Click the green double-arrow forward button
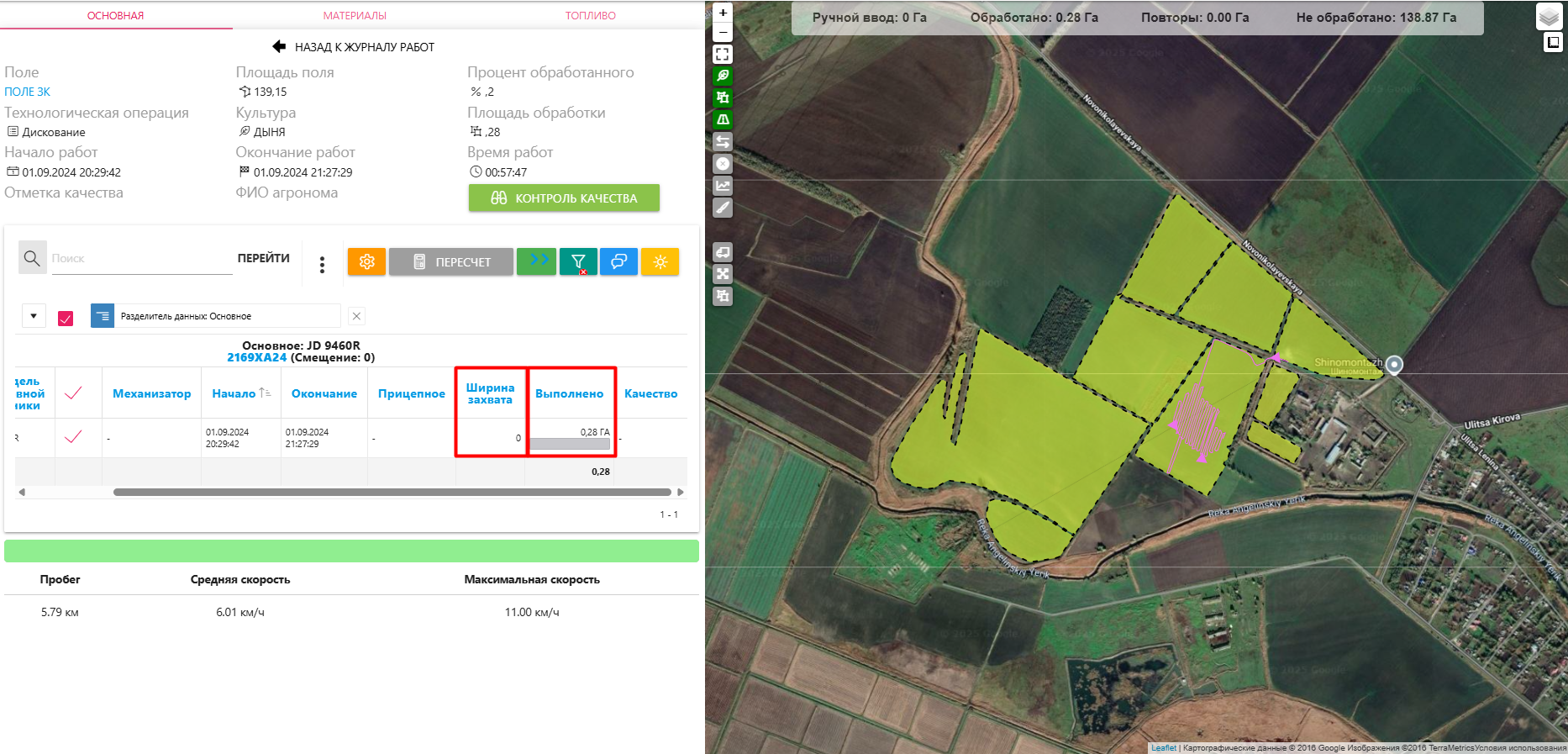 (x=536, y=261)
